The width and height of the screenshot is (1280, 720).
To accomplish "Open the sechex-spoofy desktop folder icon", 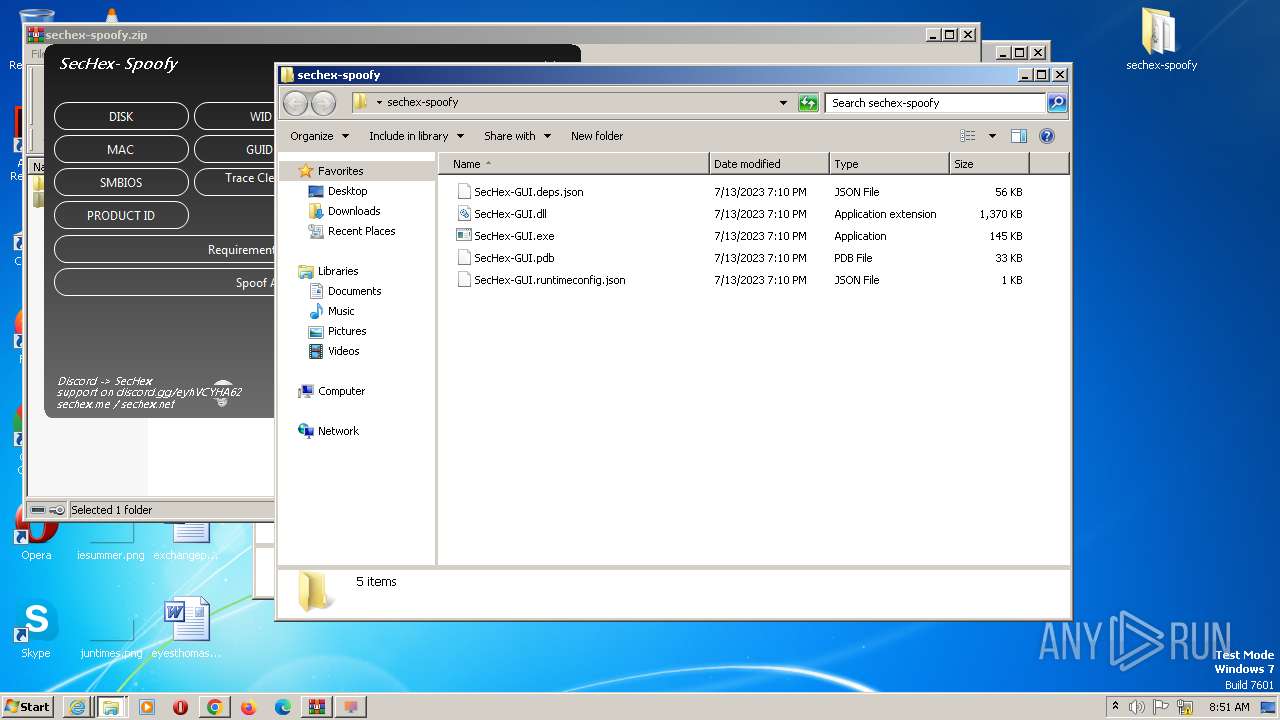I will pos(1161,40).
